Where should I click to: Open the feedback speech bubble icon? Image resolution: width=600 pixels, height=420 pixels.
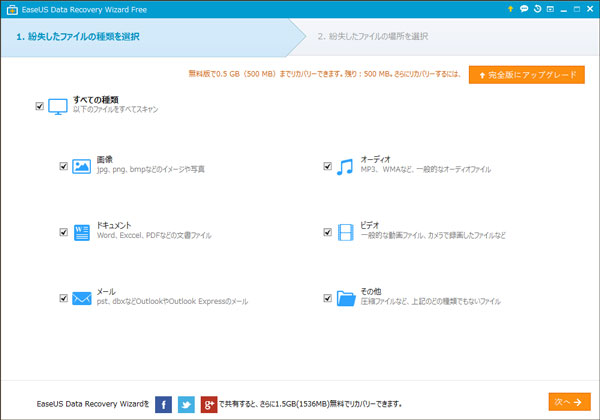524,9
